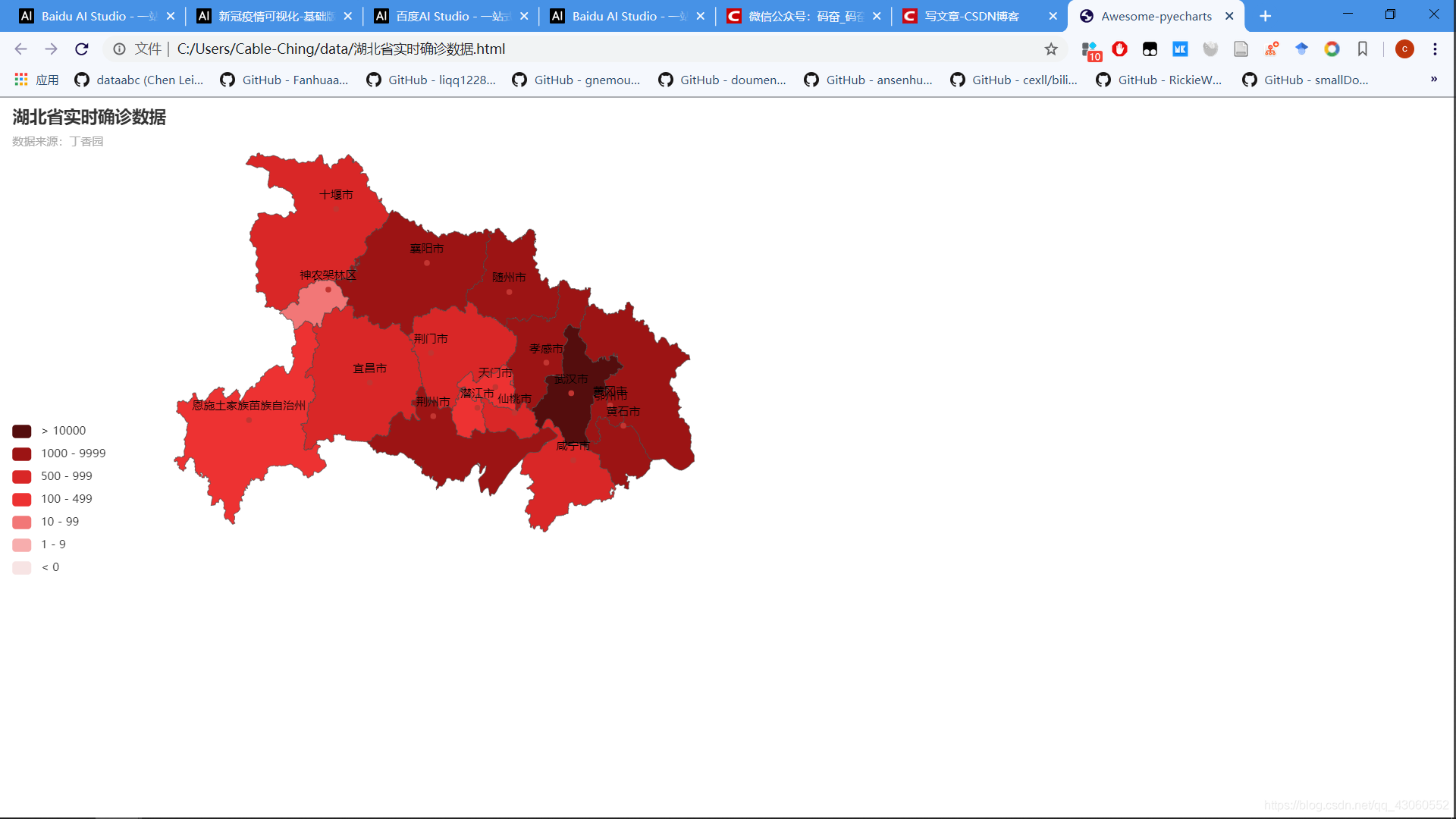Click the red AdBlock extension icon
Viewport: 1456px width, 819px height.
click(x=1119, y=49)
